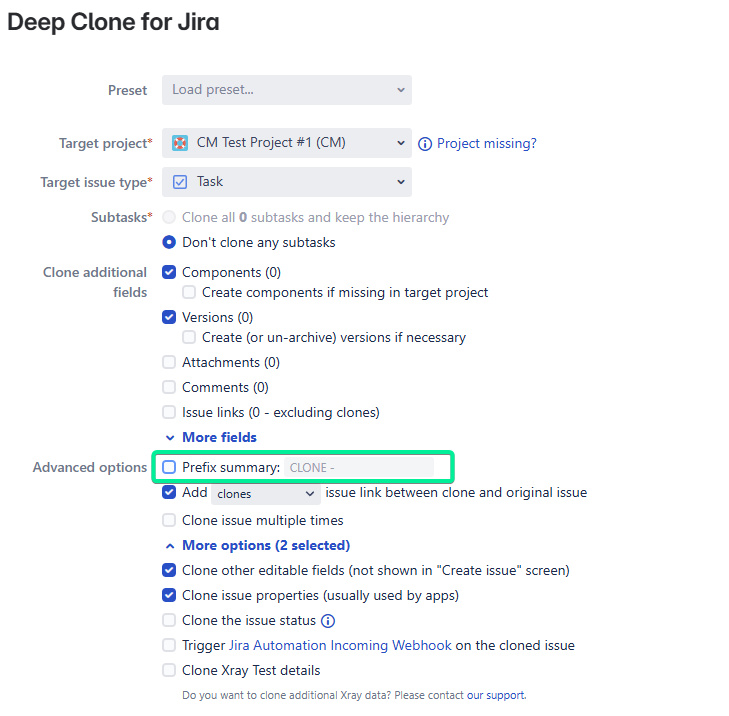The height and width of the screenshot is (716, 729).
Task: Click the Task issue type icon
Action: (179, 182)
